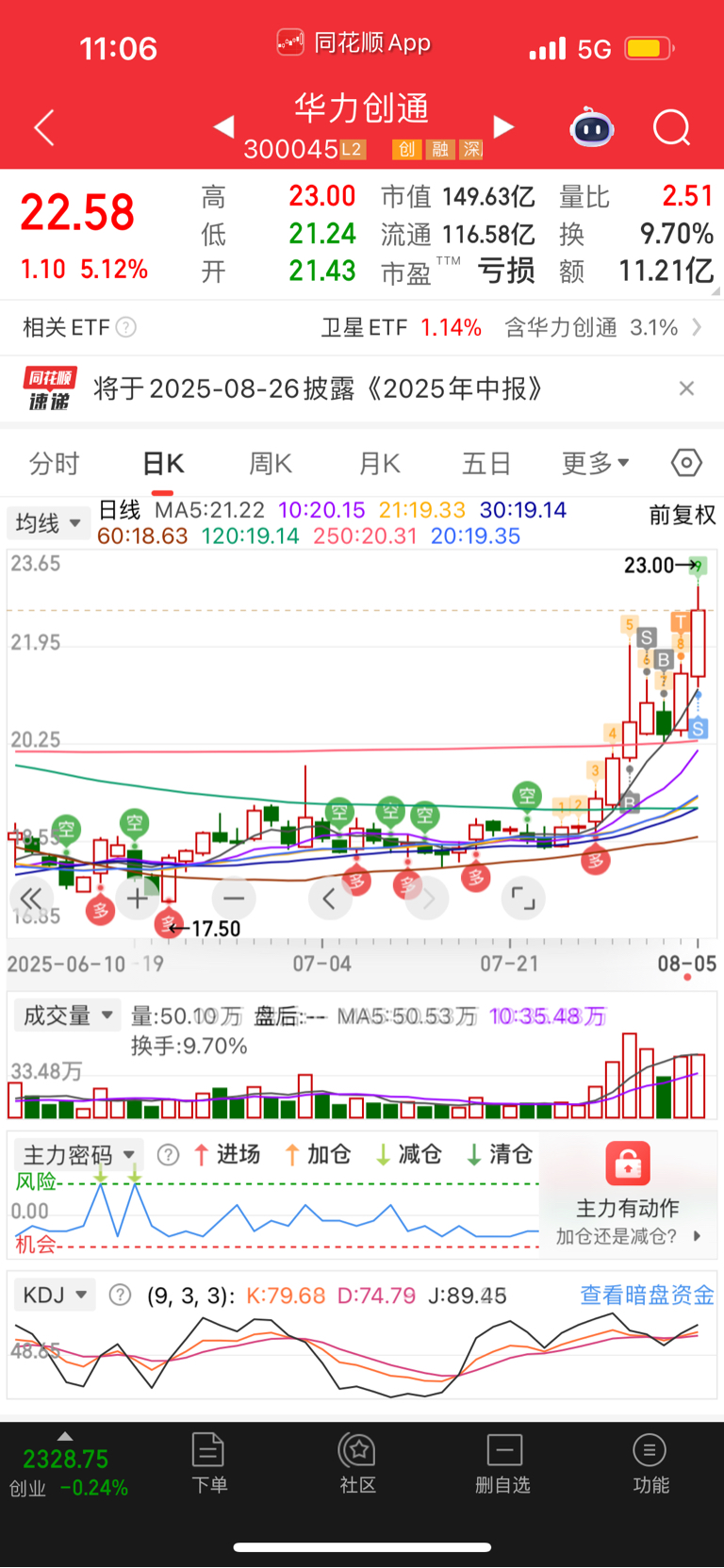Screen dimensions: 724x1568
Task: Tap the 17.50 low price label on chart
Action: [216, 929]
